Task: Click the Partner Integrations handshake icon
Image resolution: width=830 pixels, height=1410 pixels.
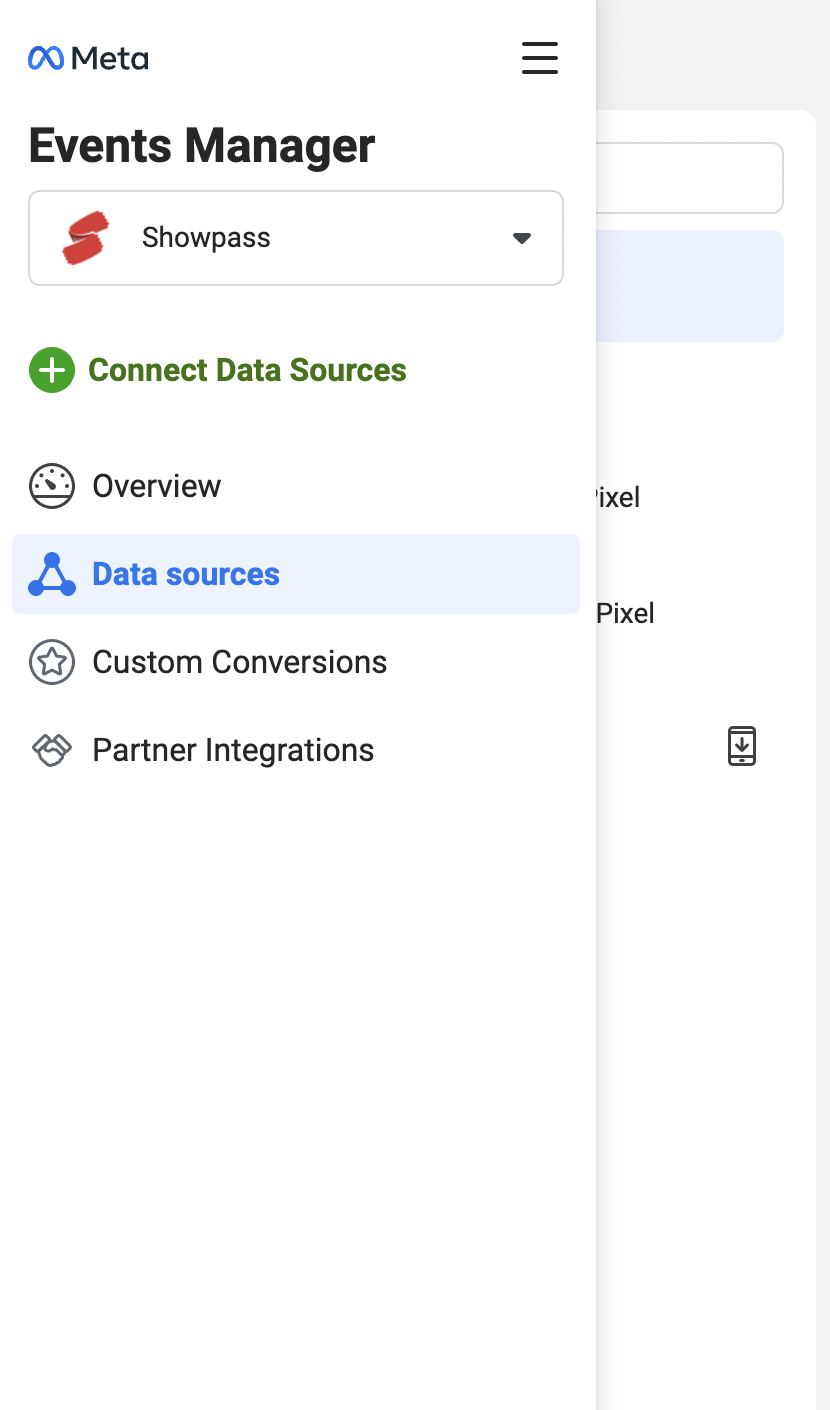Action: (x=52, y=750)
